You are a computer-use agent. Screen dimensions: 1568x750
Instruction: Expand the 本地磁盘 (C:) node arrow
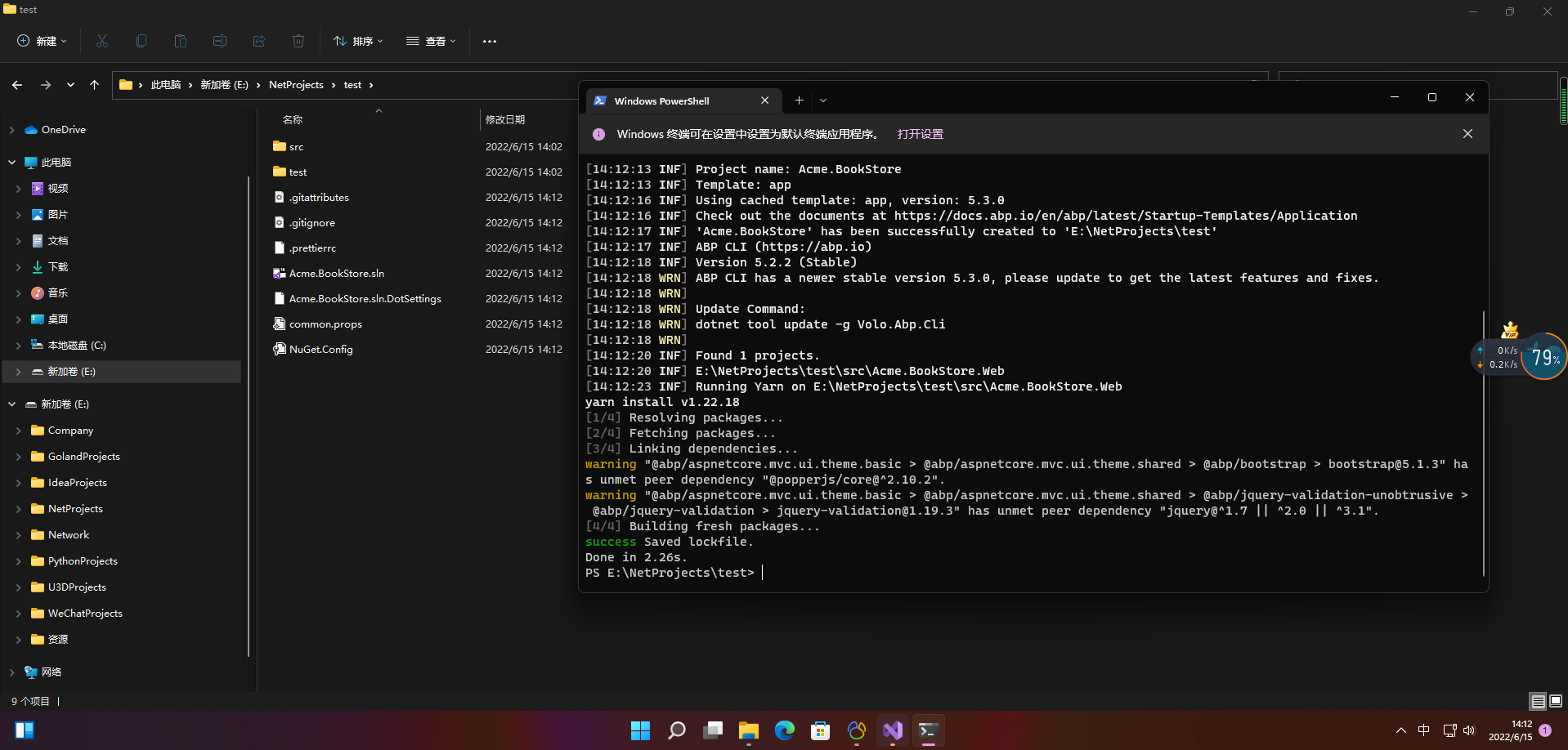point(19,346)
